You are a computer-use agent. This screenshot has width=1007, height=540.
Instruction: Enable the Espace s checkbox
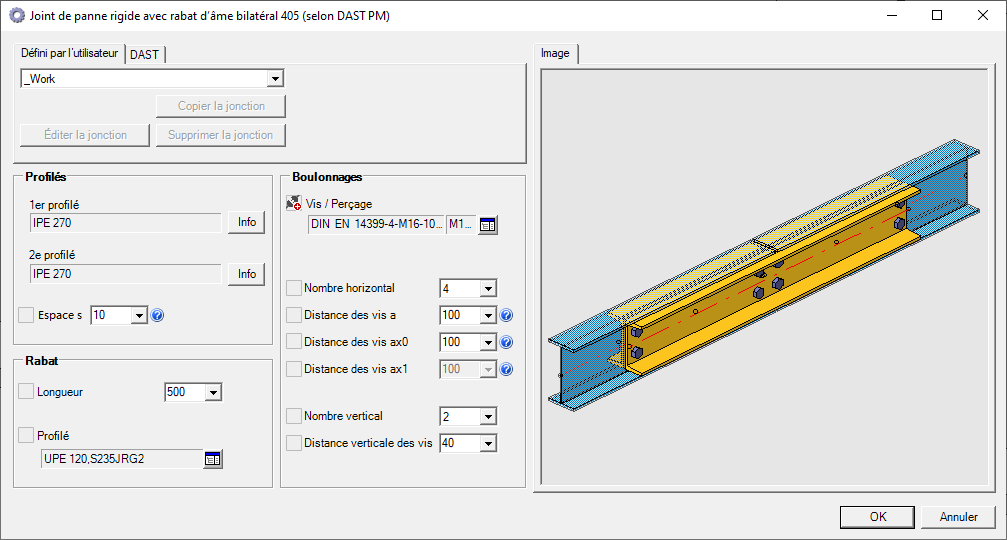(x=26, y=315)
